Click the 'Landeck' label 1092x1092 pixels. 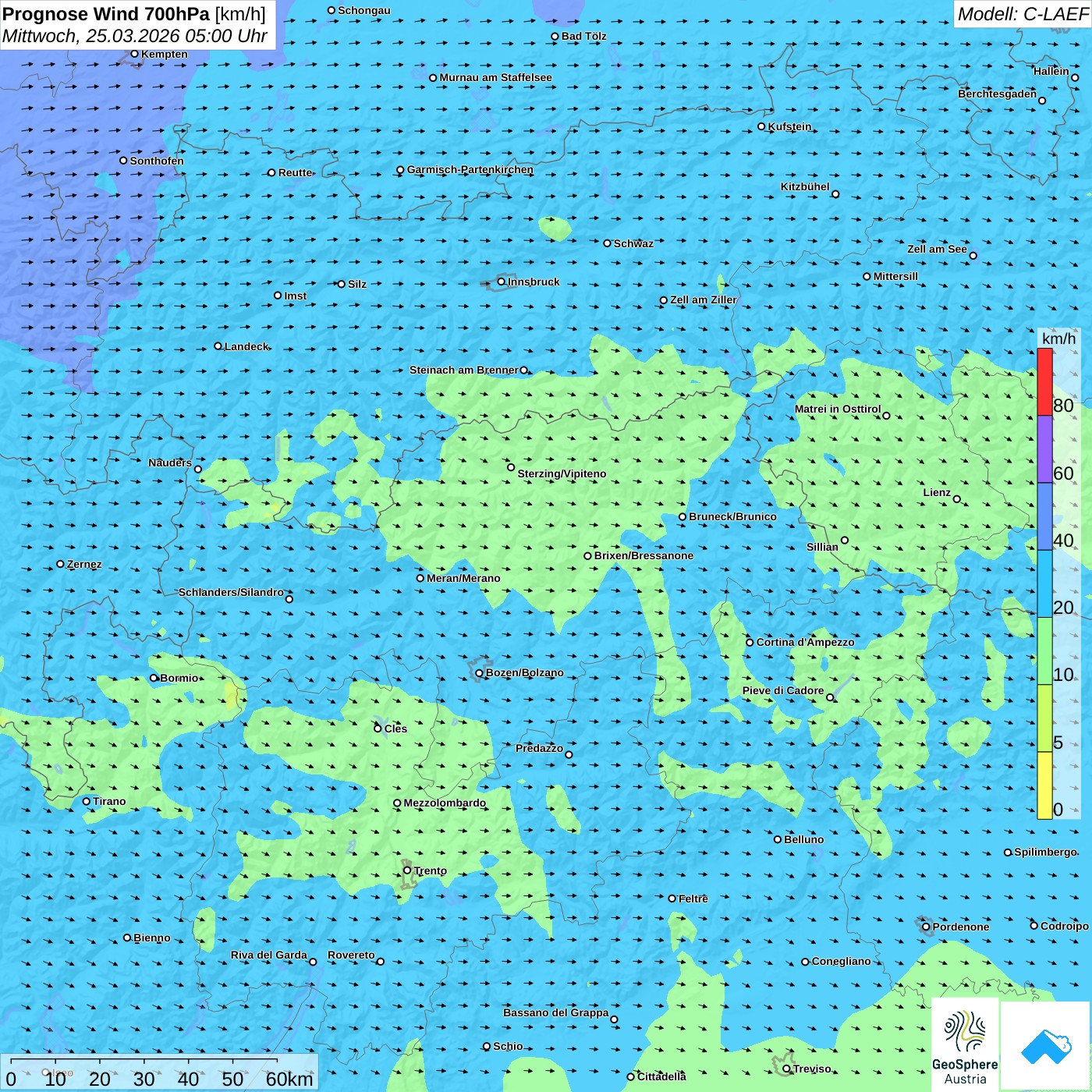coord(246,346)
